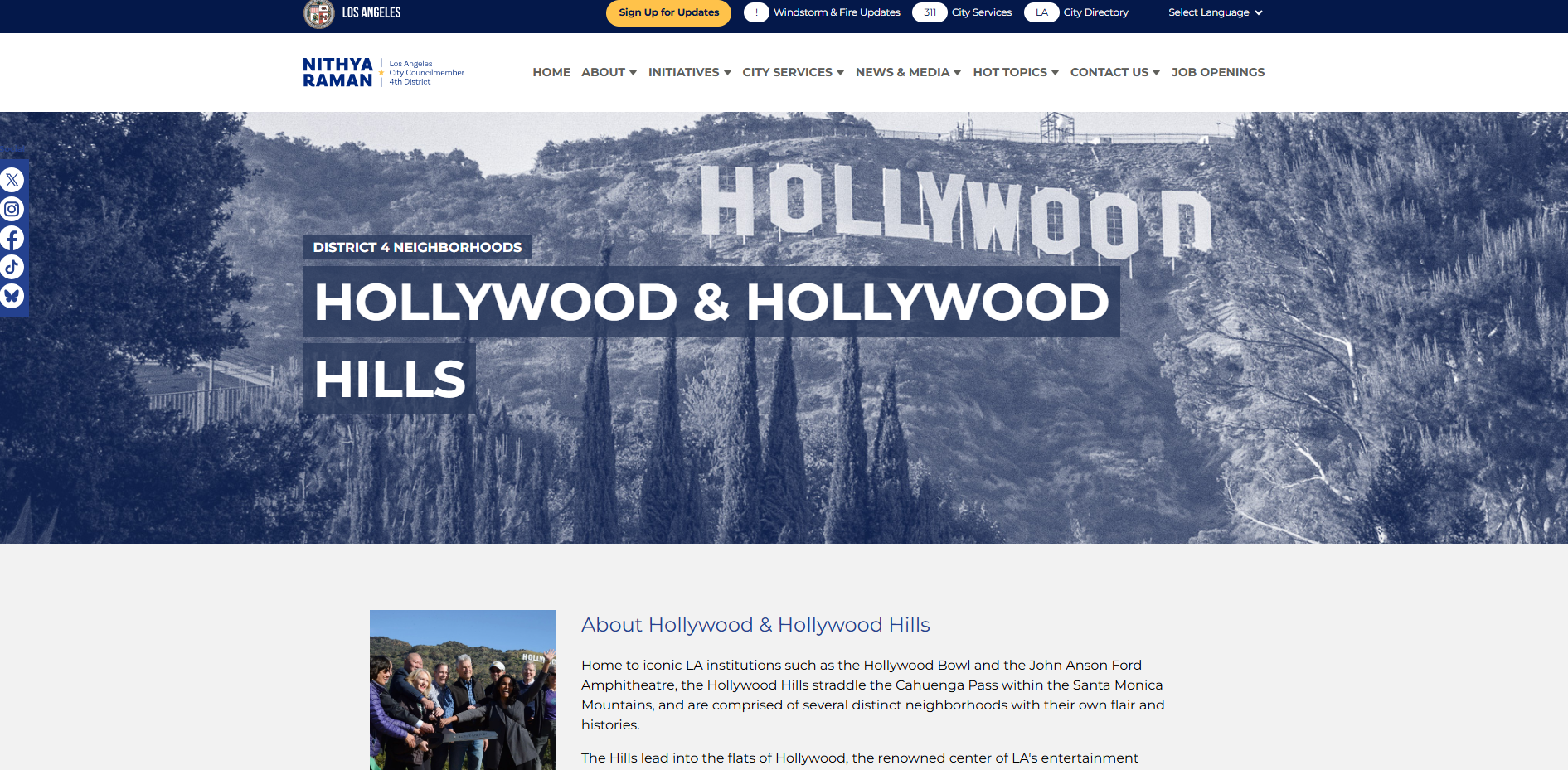Expand the City Services navigation dropdown

pos(793,72)
